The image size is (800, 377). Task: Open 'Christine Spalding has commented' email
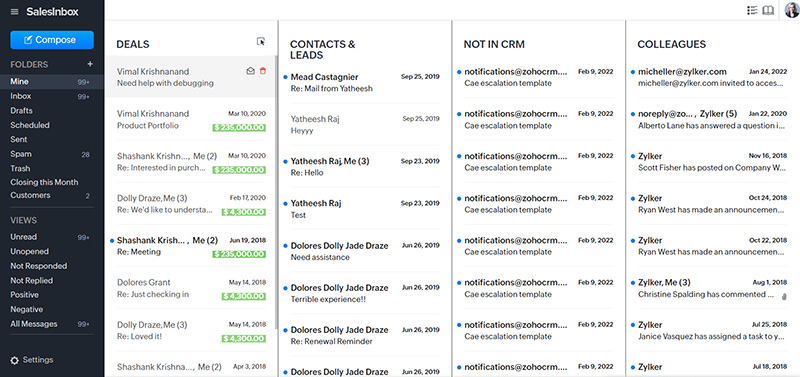tap(711, 288)
